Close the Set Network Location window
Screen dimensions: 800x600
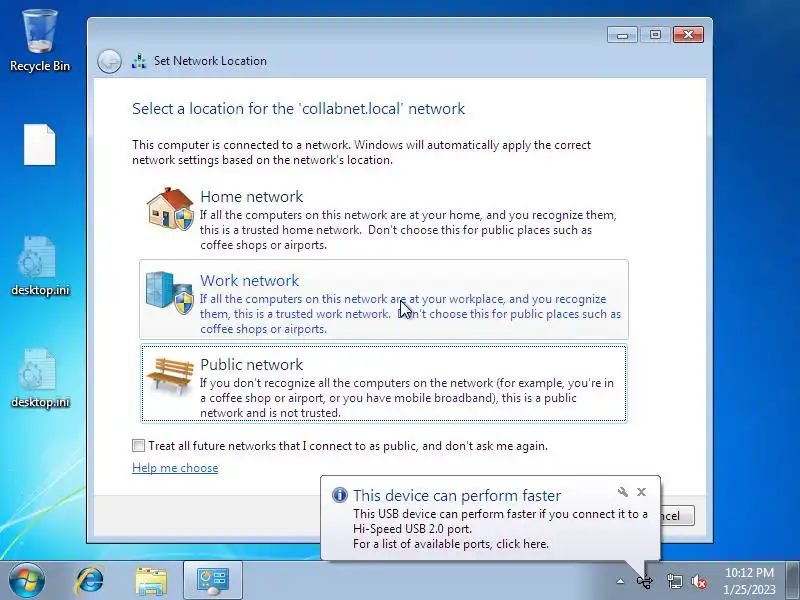coord(688,35)
